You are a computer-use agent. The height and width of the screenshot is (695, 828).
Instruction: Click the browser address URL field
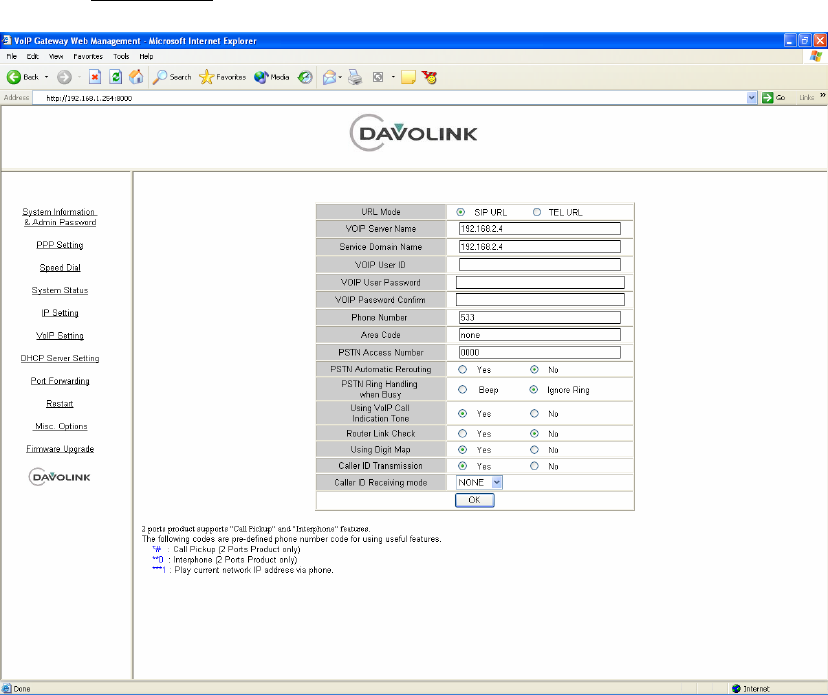(x=390, y=98)
